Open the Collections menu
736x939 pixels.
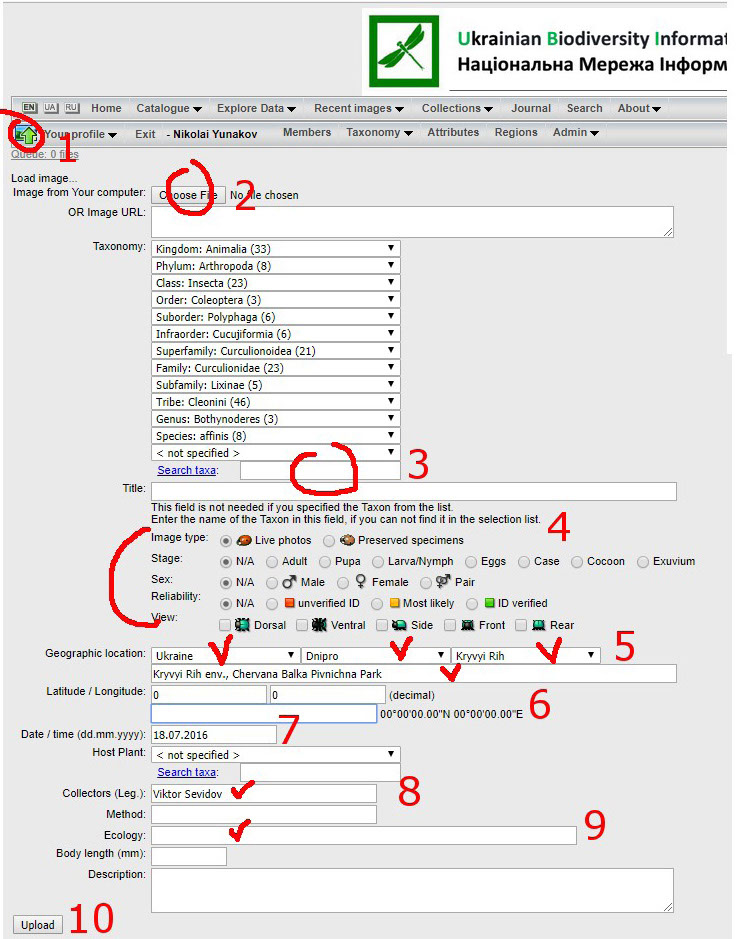[457, 108]
